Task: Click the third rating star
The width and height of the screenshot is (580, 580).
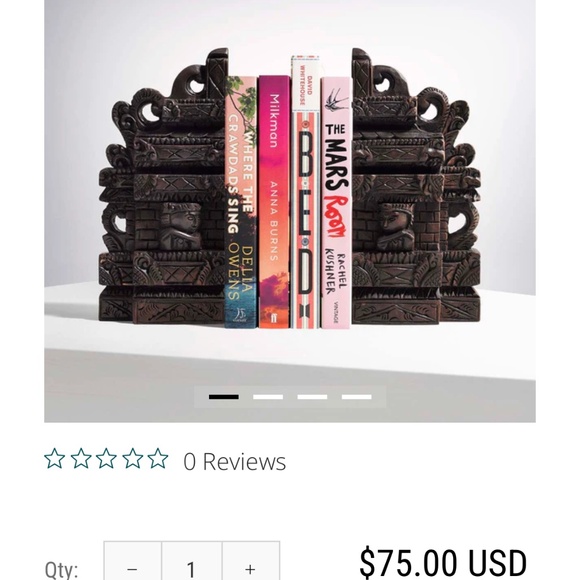Action: (x=106, y=459)
